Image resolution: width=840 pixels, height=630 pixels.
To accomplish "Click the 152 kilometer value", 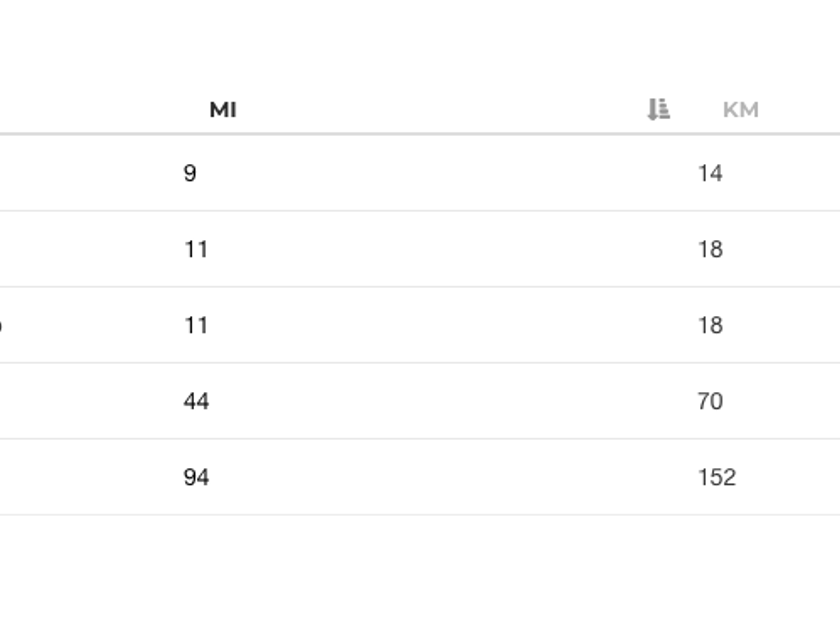I will pyautogui.click(x=716, y=477).
